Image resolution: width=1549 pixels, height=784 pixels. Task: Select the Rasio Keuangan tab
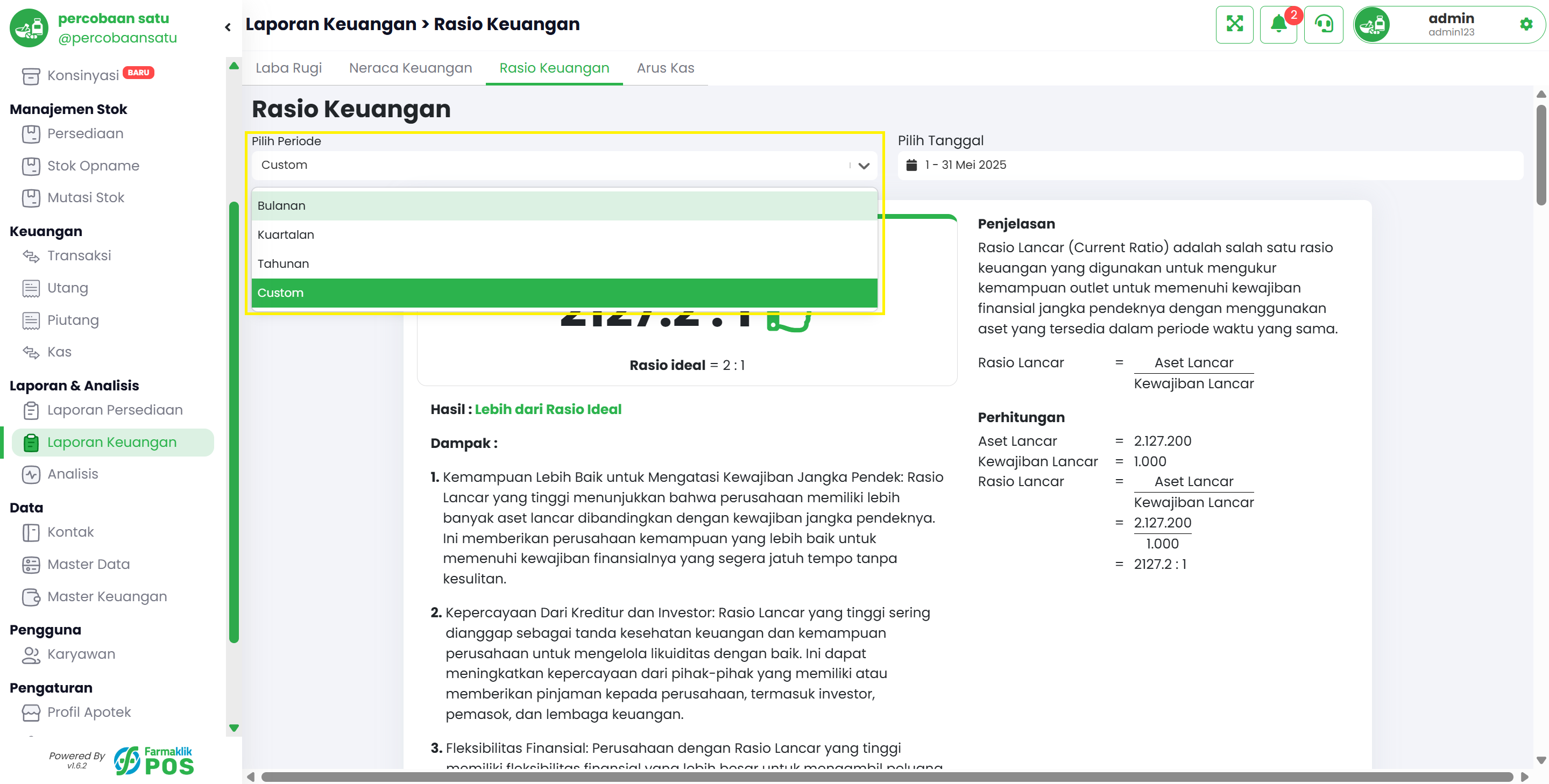(554, 68)
